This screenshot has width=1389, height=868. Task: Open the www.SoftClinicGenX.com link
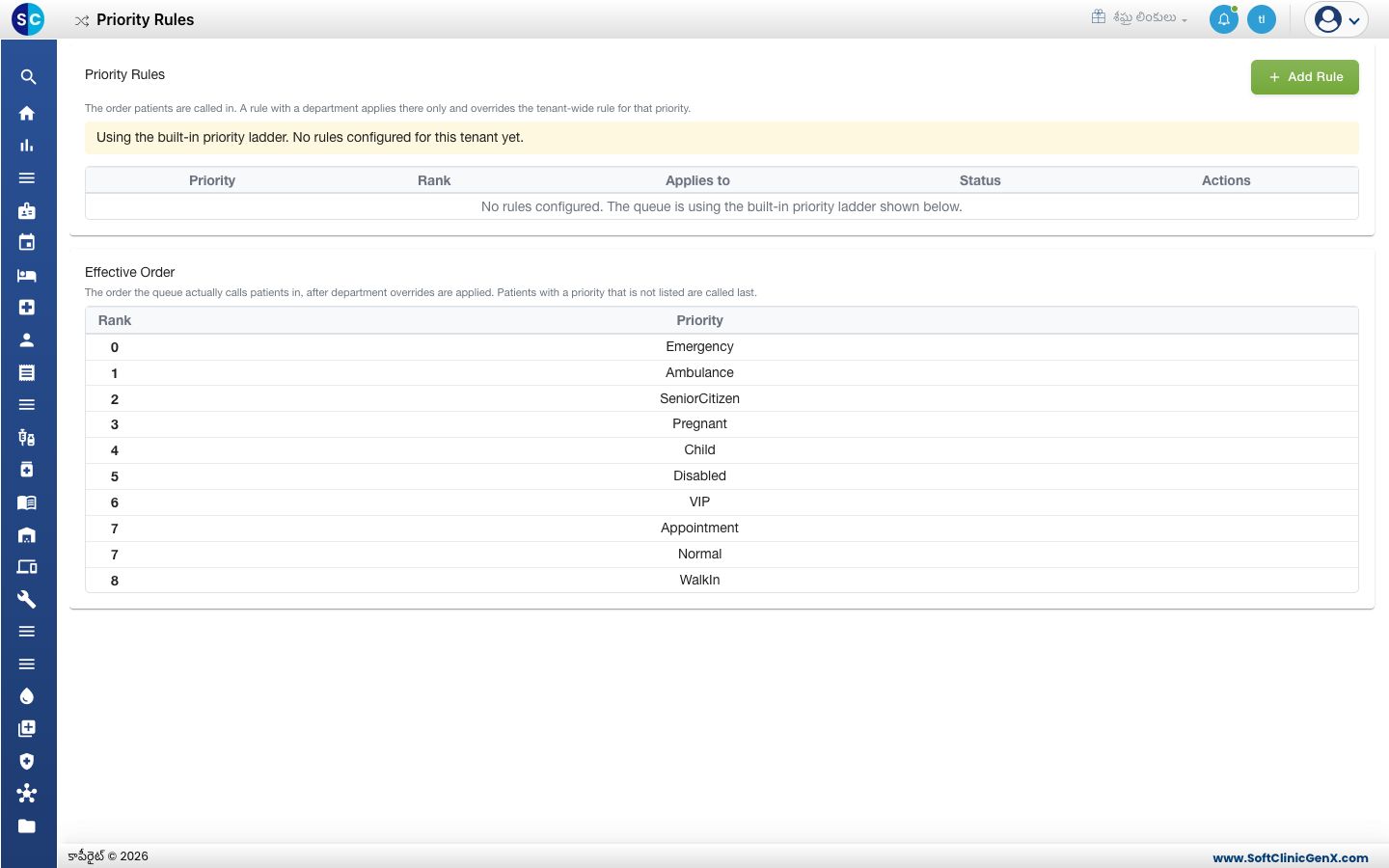coord(1291,857)
